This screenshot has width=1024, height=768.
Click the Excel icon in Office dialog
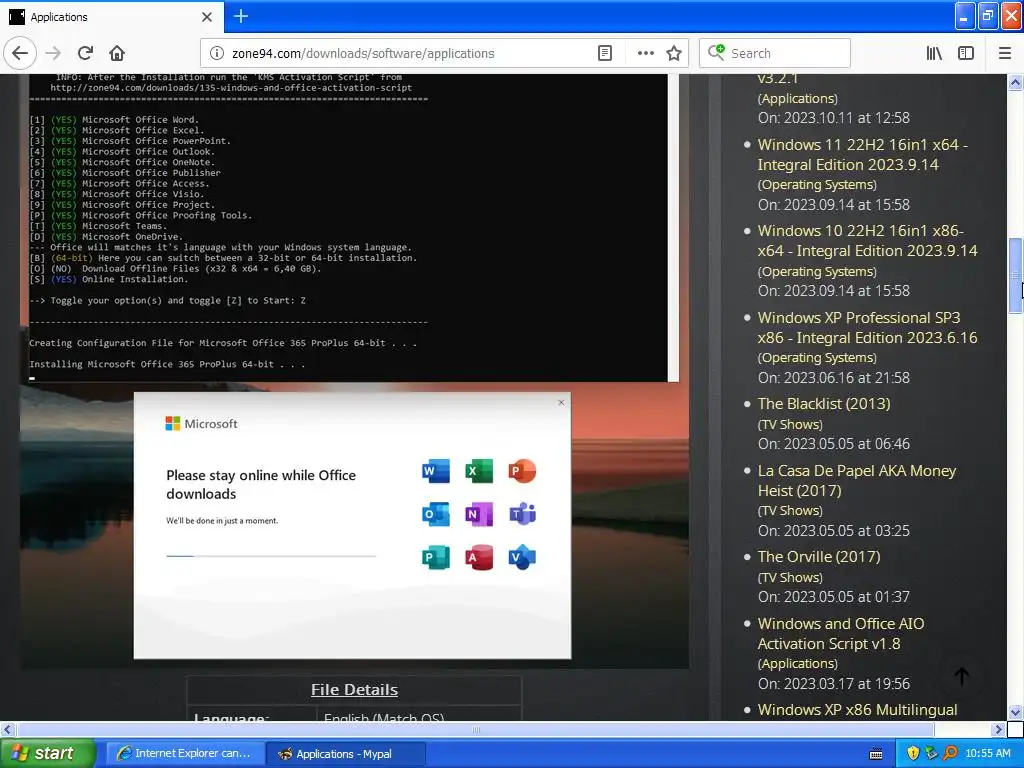479,470
